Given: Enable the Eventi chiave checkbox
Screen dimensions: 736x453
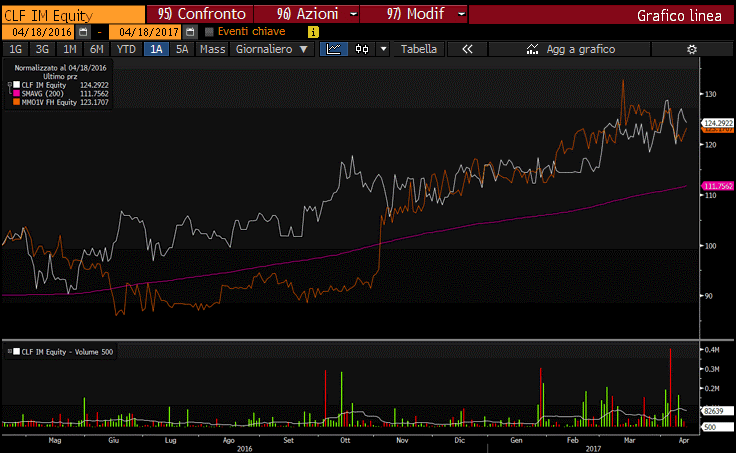Looking at the screenshot, I should click(x=209, y=32).
